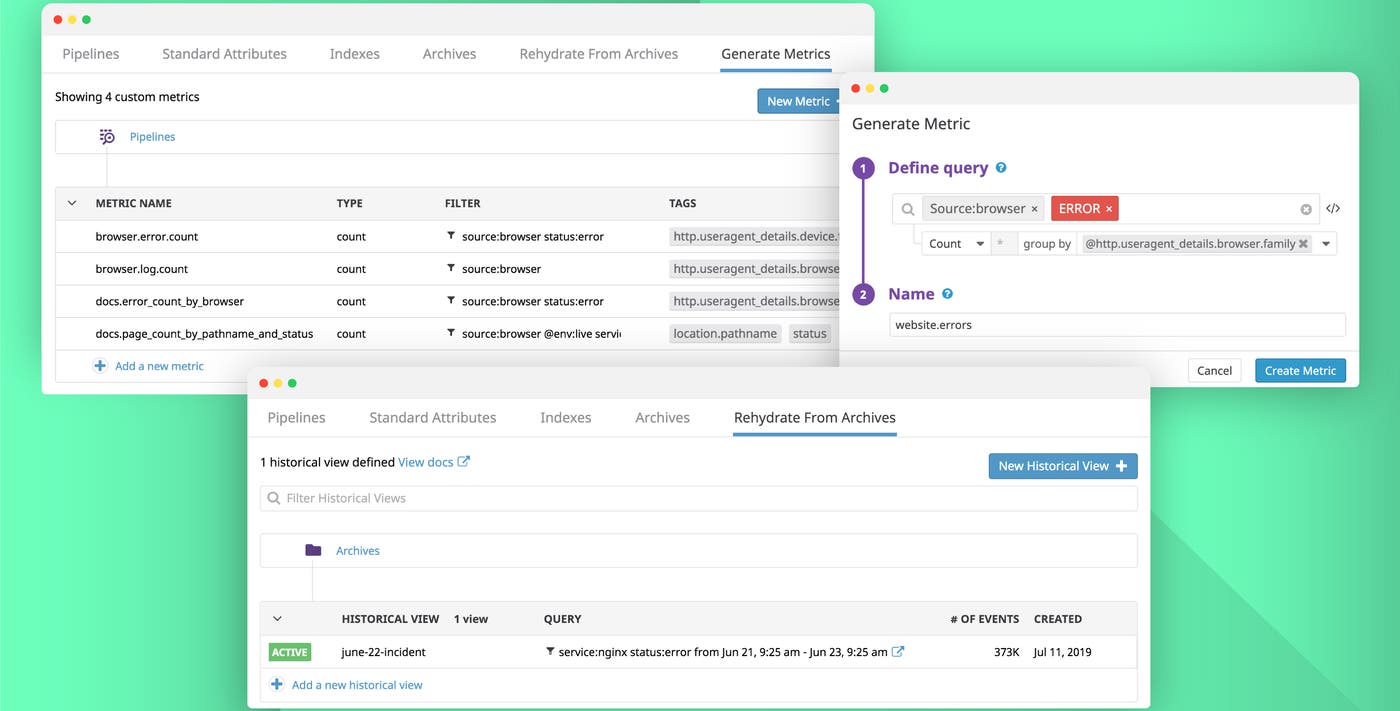This screenshot has width=1400, height=711.
Task: Remove the ERROR tag from the query
Action: (1109, 208)
